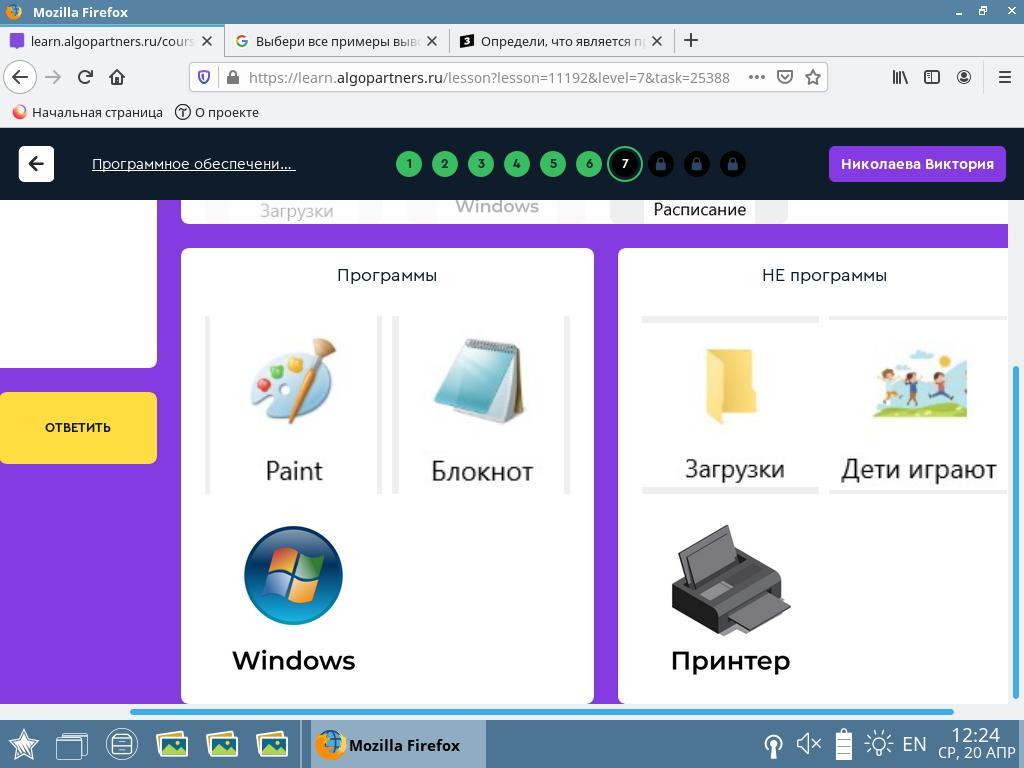Click the page horizontal scrollbar
The width and height of the screenshot is (1024, 768).
coord(542,712)
